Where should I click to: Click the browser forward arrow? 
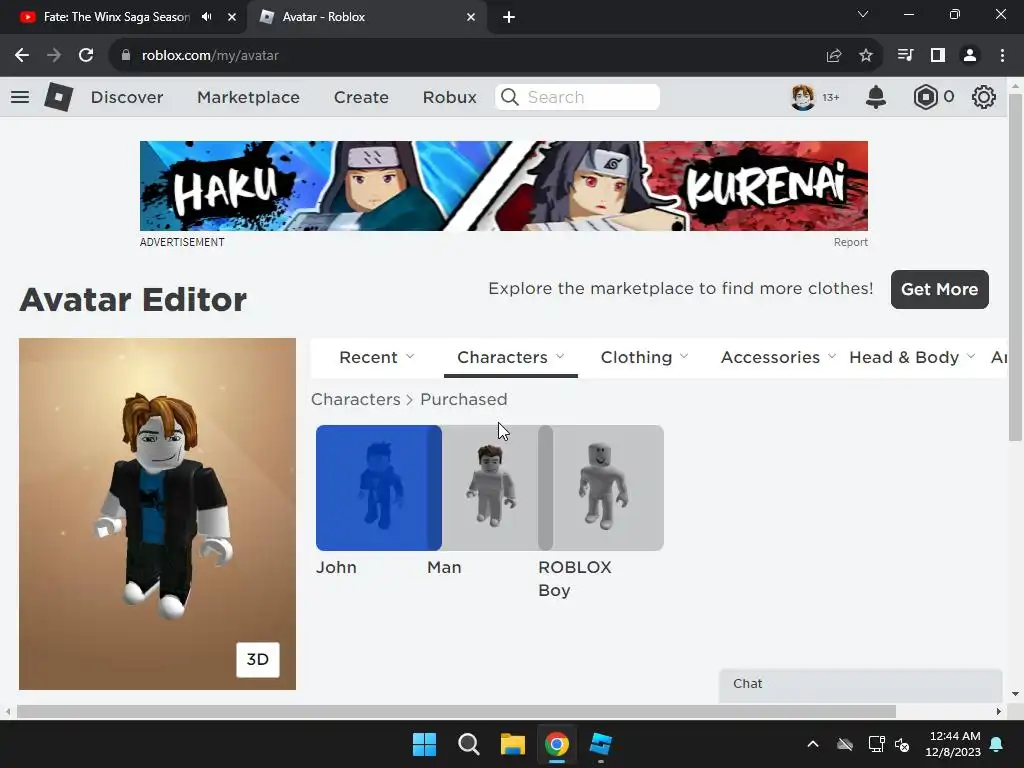(54, 56)
